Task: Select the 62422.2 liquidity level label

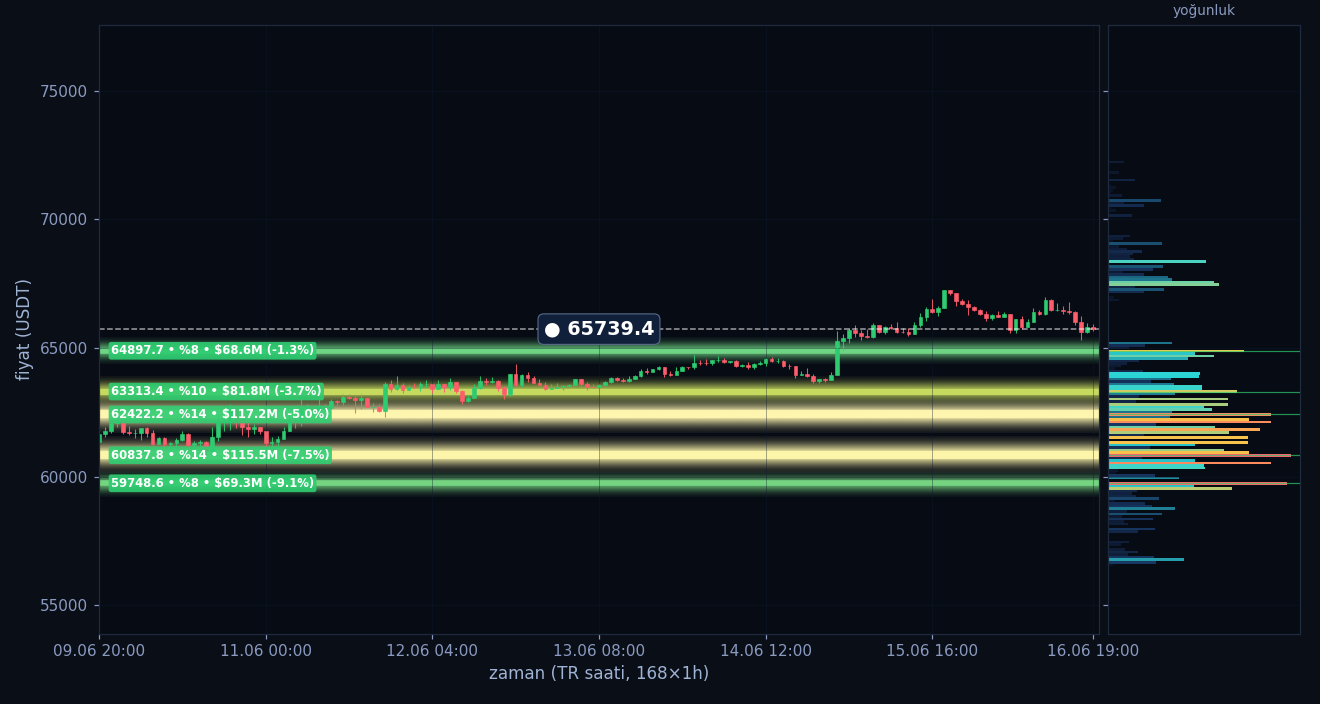Action: pyautogui.click(x=220, y=414)
